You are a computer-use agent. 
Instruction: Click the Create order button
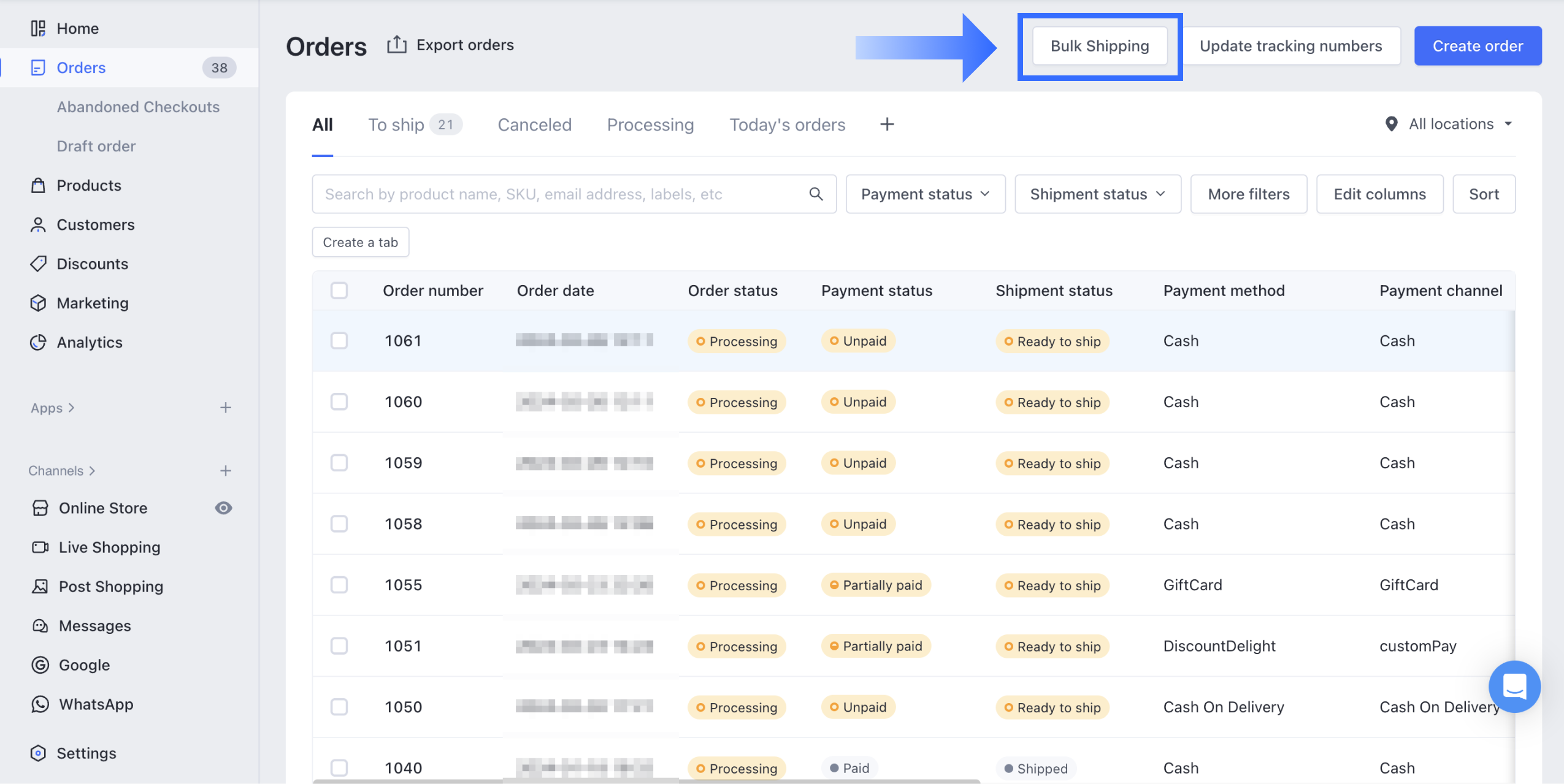(1477, 46)
